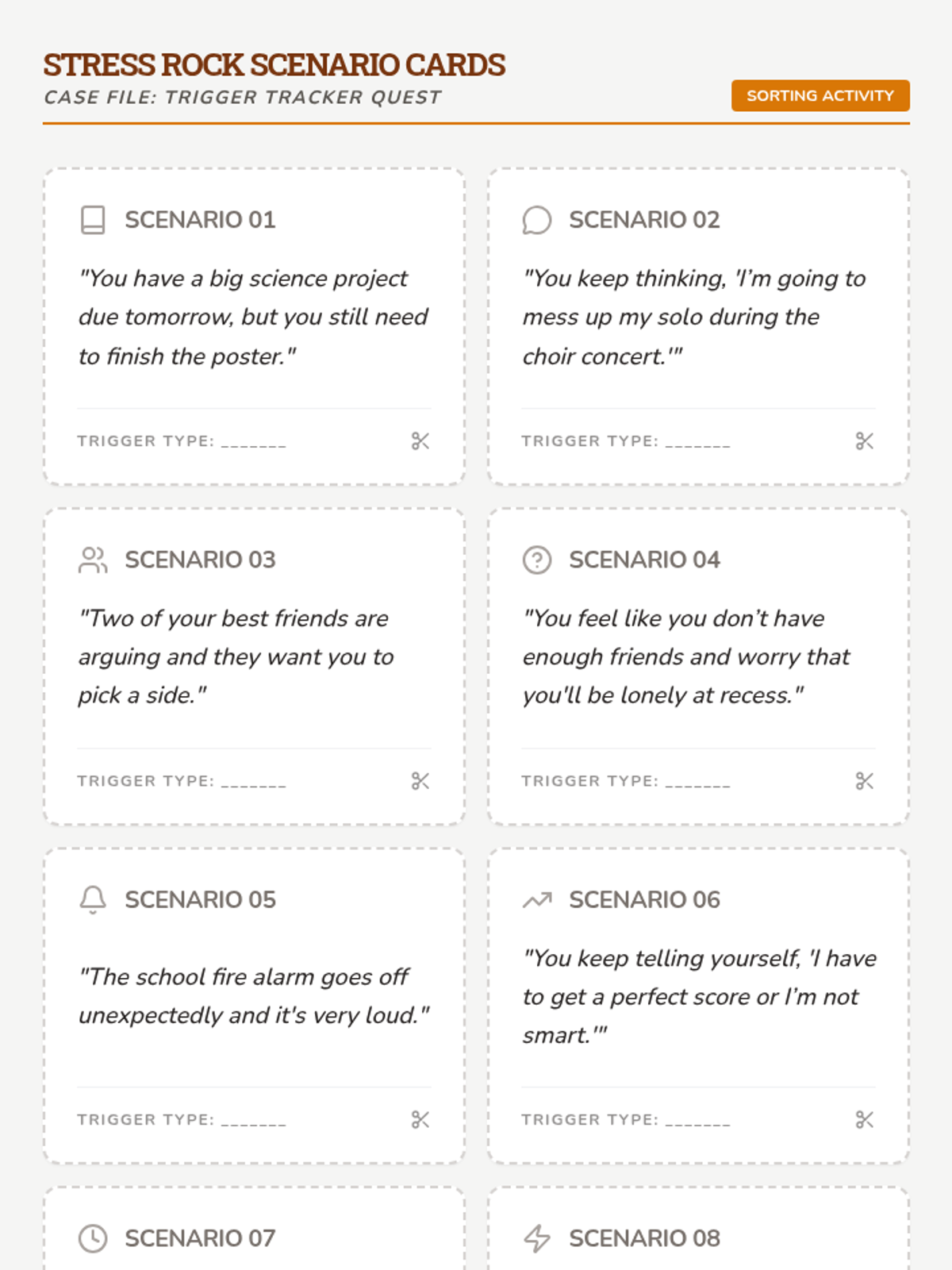952x1270 pixels.
Task: Click the trending arrow icon on Scenario 06
Action: click(536, 899)
